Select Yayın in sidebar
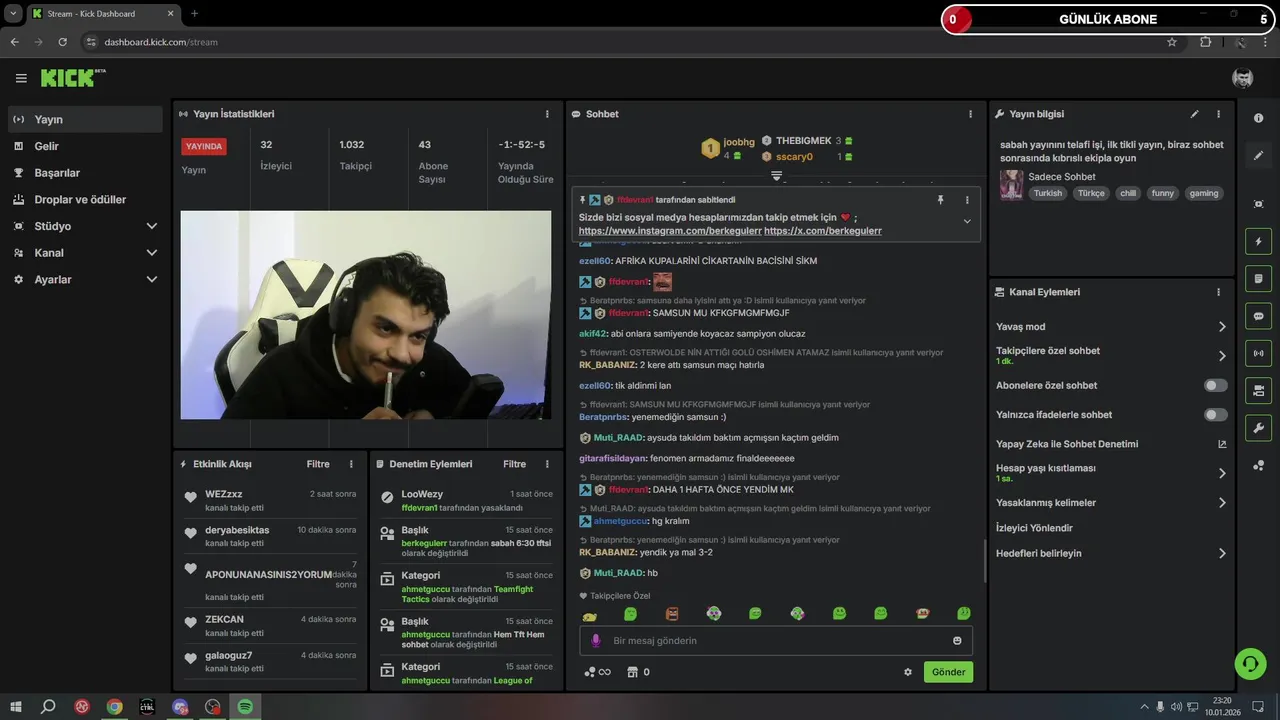The height and width of the screenshot is (720, 1280). click(x=85, y=119)
